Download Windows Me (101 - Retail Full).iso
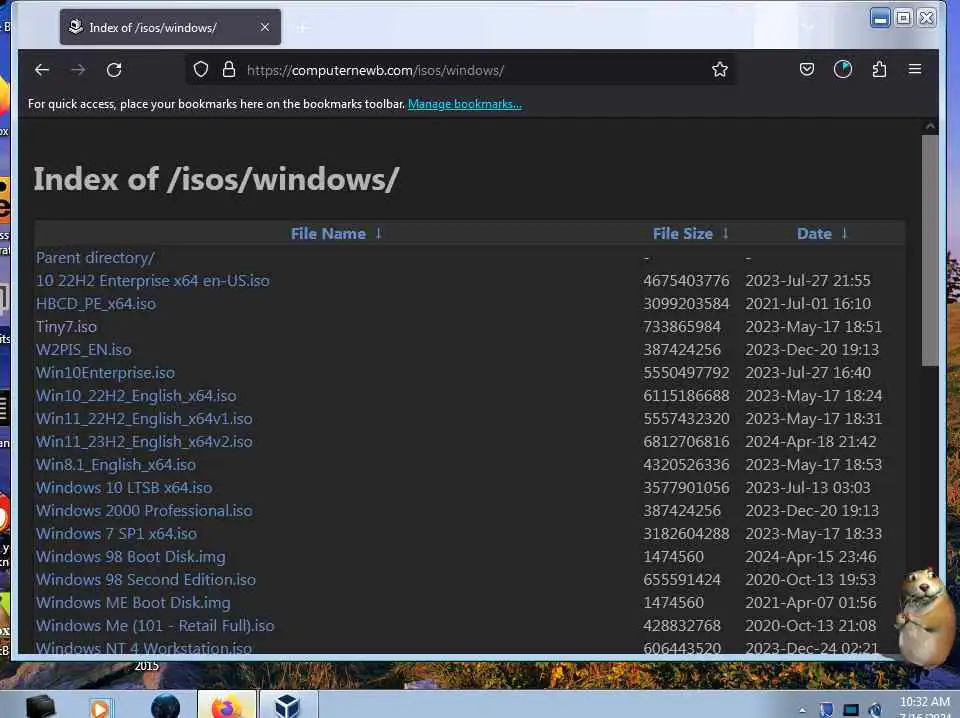This screenshot has height=718, width=960. click(155, 626)
